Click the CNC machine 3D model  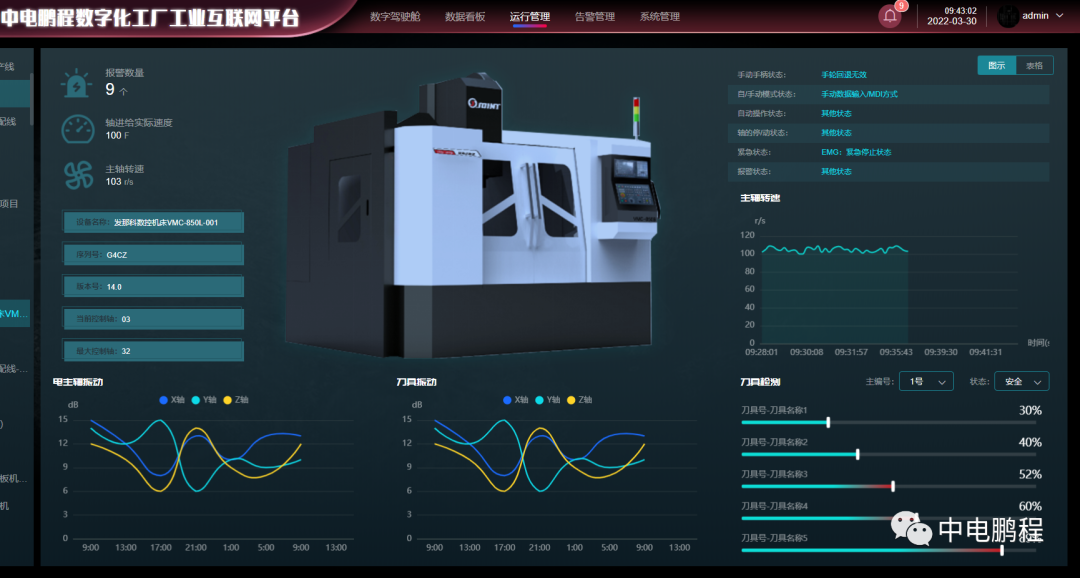pos(470,220)
